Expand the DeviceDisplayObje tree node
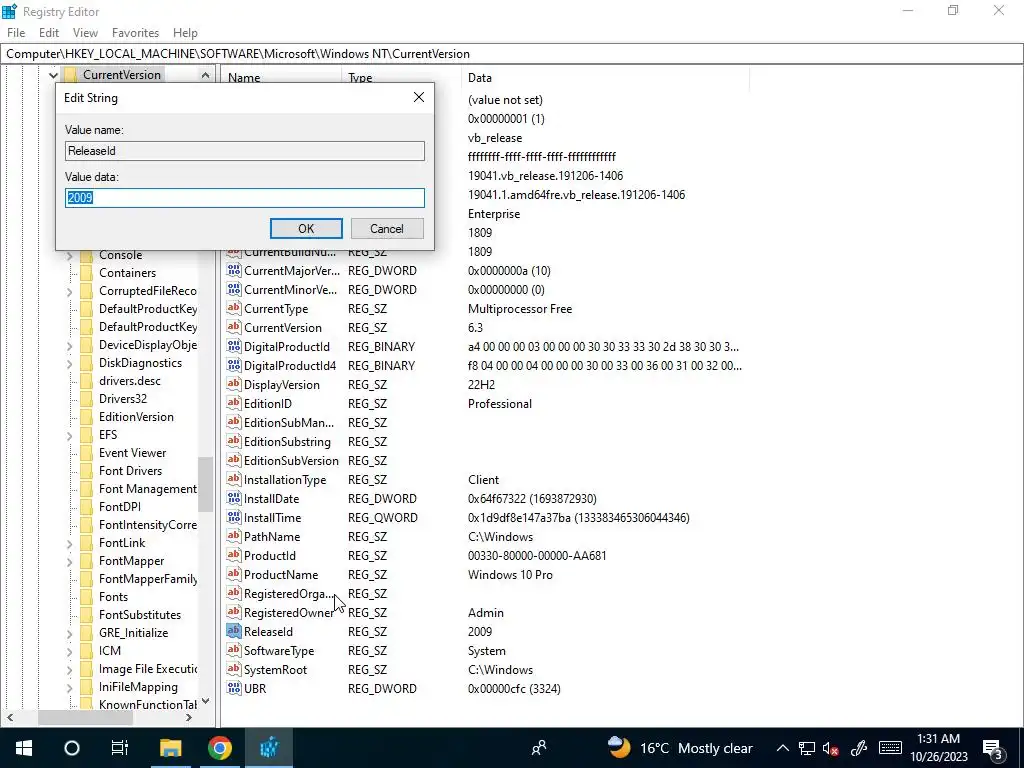 (70, 345)
